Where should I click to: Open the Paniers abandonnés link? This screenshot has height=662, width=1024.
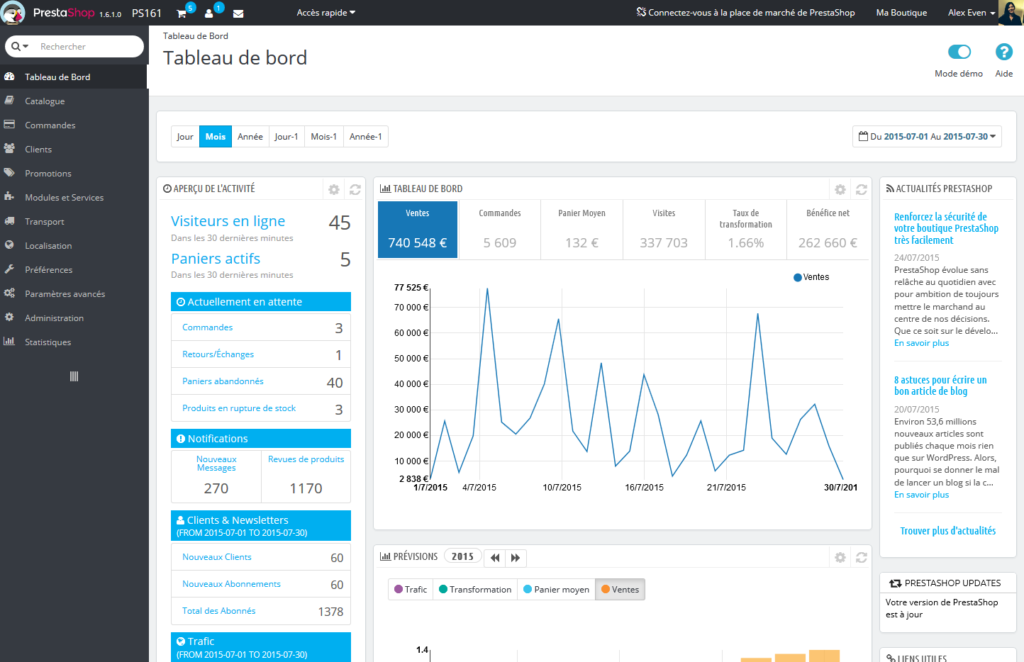223,381
